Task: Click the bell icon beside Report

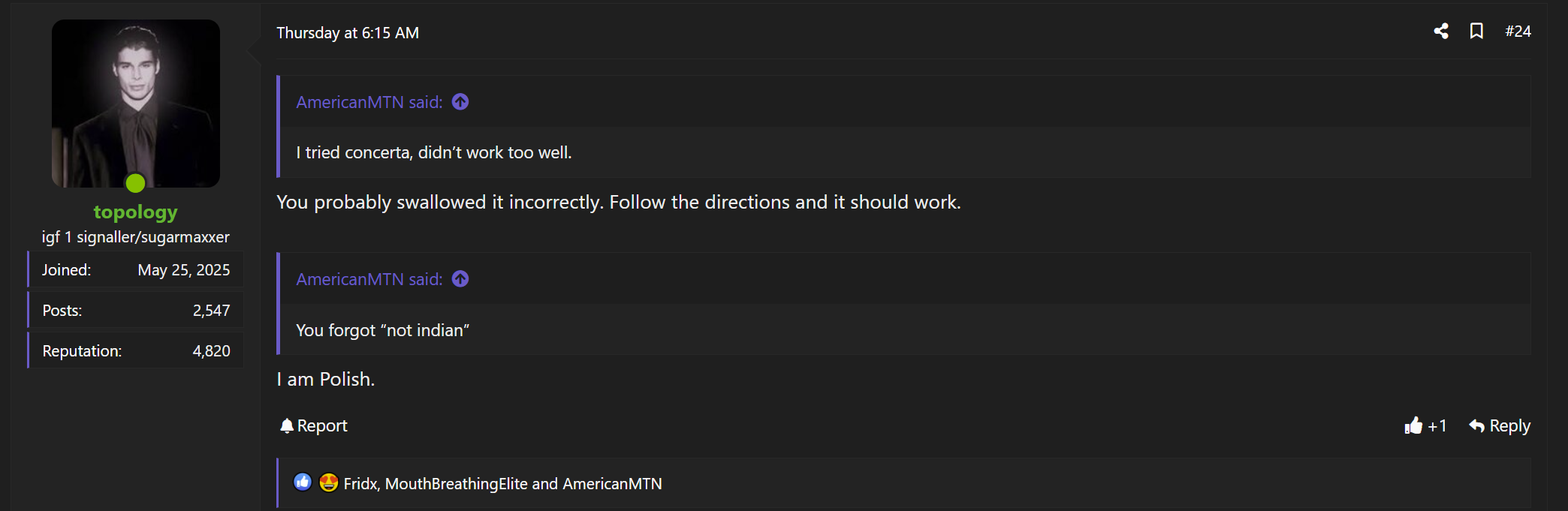Action: click(x=286, y=425)
